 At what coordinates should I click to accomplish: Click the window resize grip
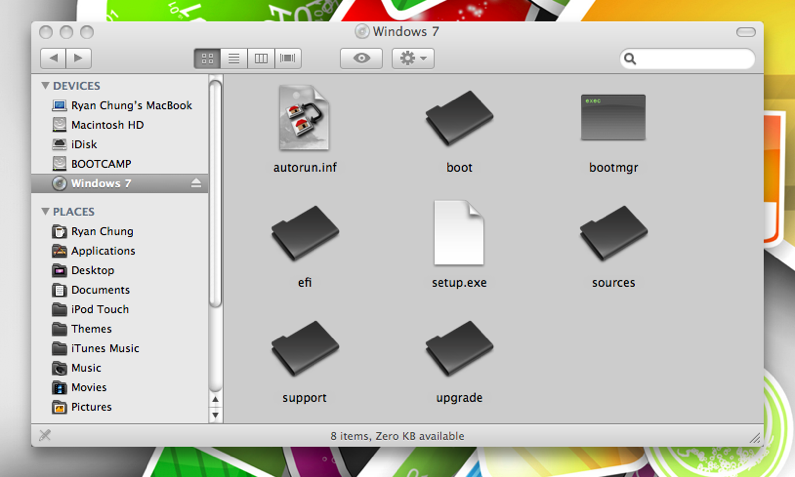(x=755, y=438)
